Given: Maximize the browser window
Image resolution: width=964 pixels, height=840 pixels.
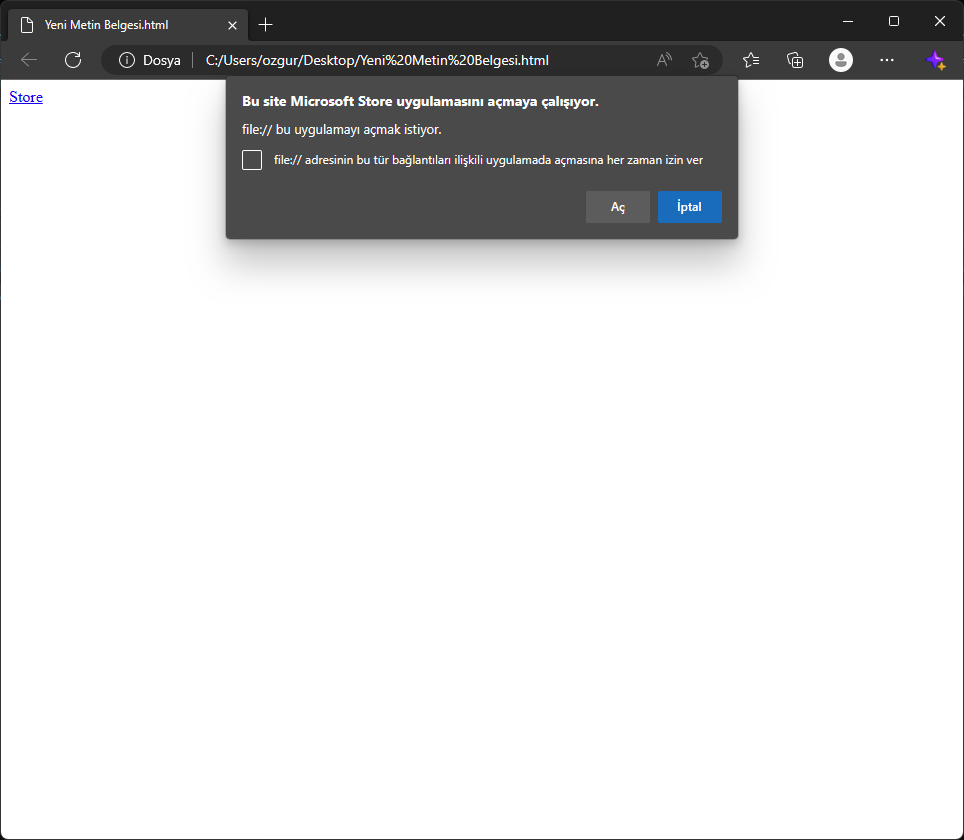Looking at the screenshot, I should tap(894, 22).
